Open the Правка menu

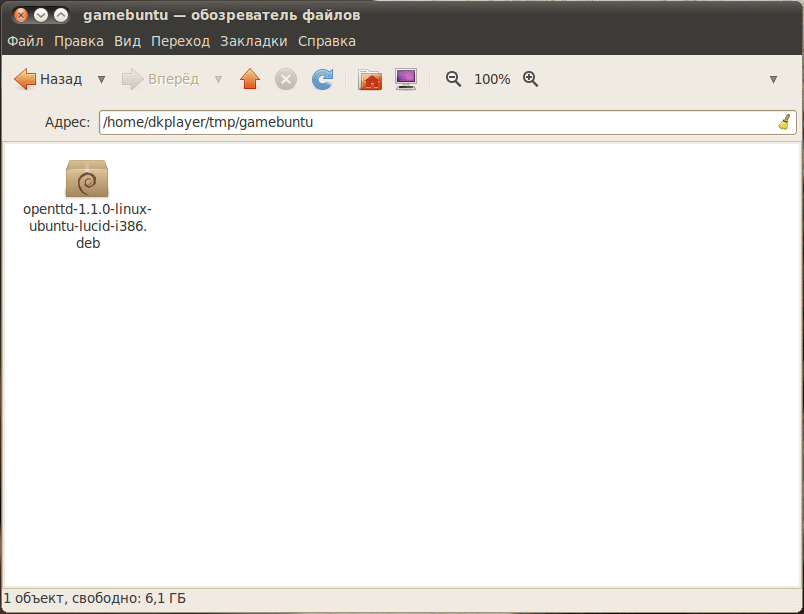(x=79, y=41)
